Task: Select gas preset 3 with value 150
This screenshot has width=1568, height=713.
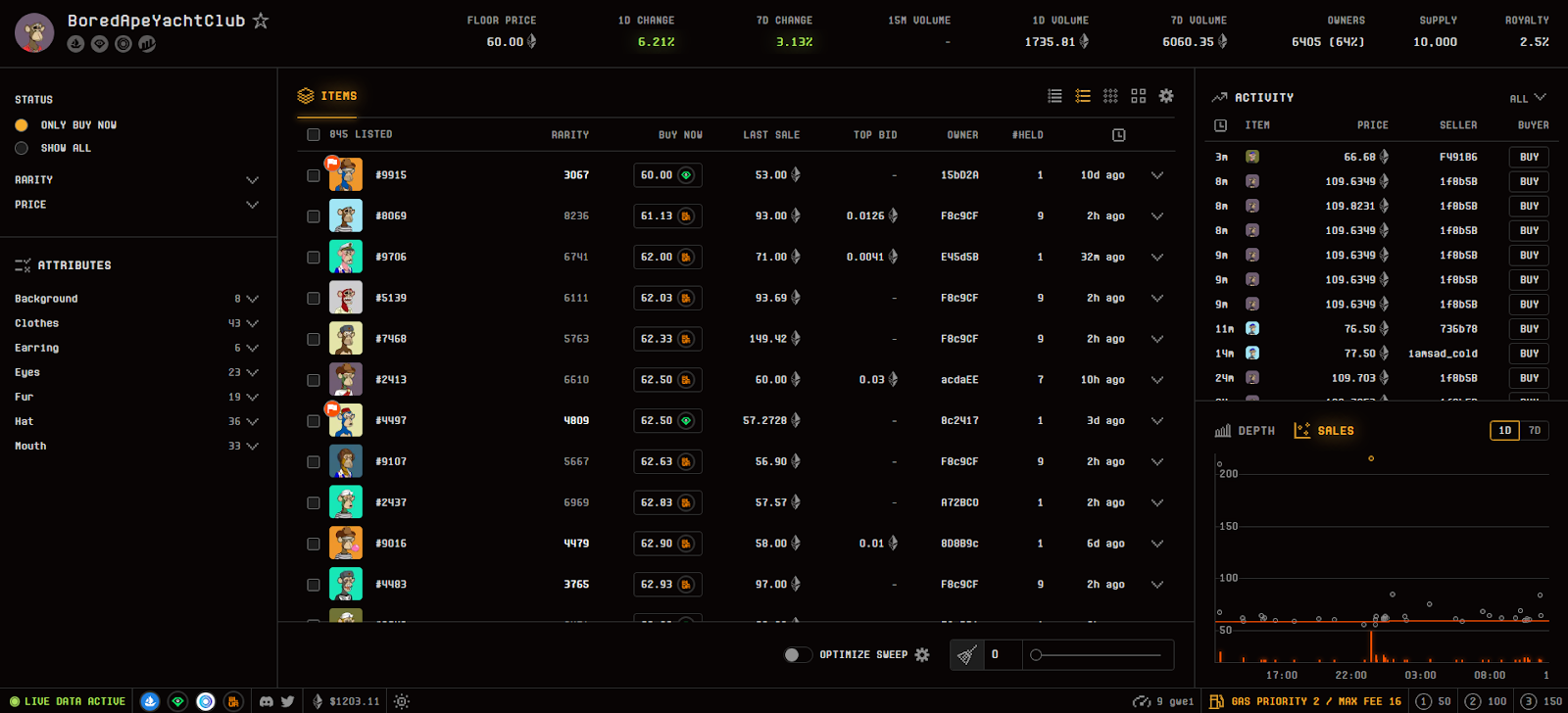Action: pyautogui.click(x=1543, y=701)
